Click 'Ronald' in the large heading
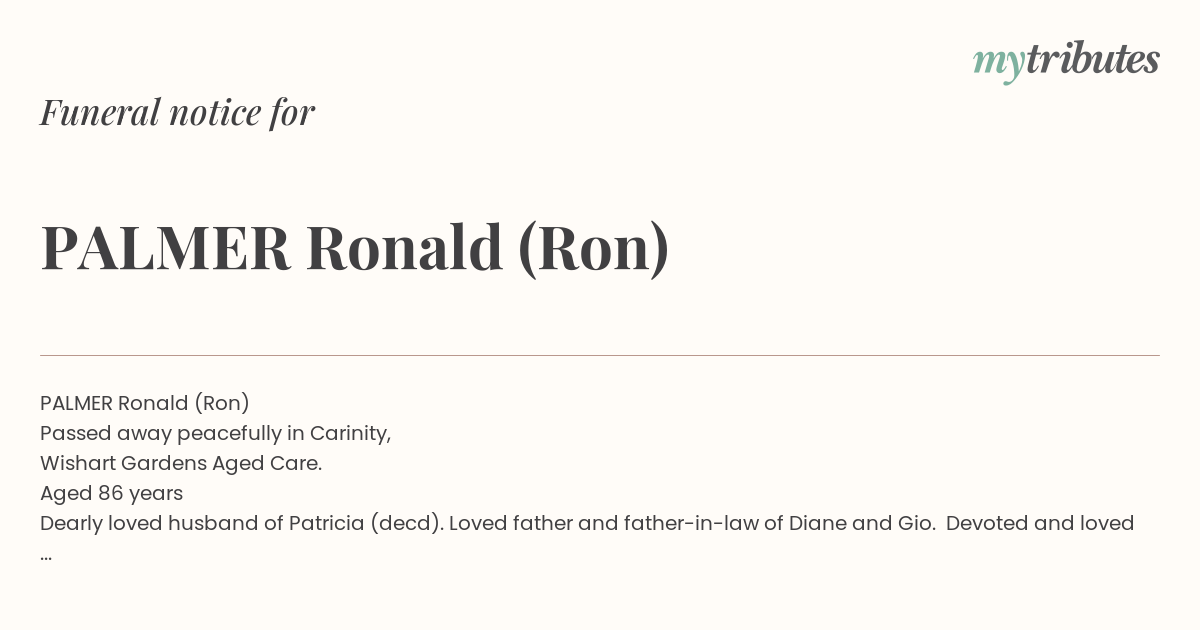This screenshot has height=630, width=1200. pos(404,248)
